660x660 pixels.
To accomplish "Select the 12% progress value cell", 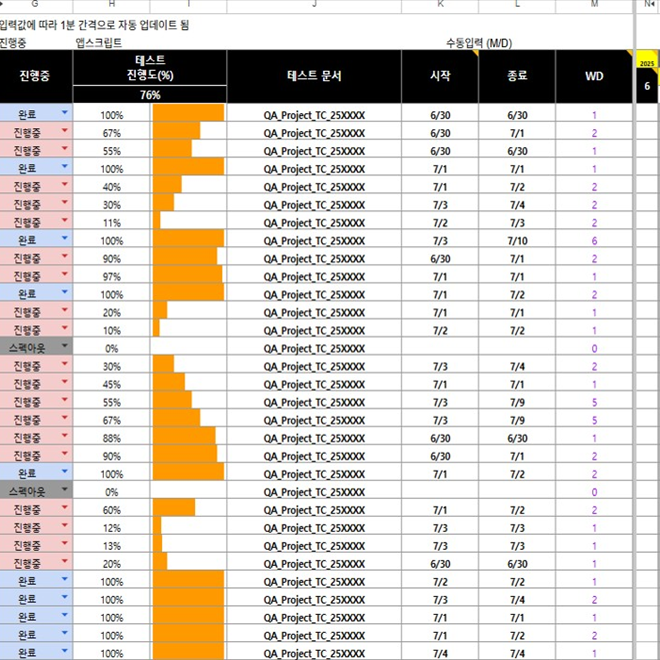I will 112,528.
